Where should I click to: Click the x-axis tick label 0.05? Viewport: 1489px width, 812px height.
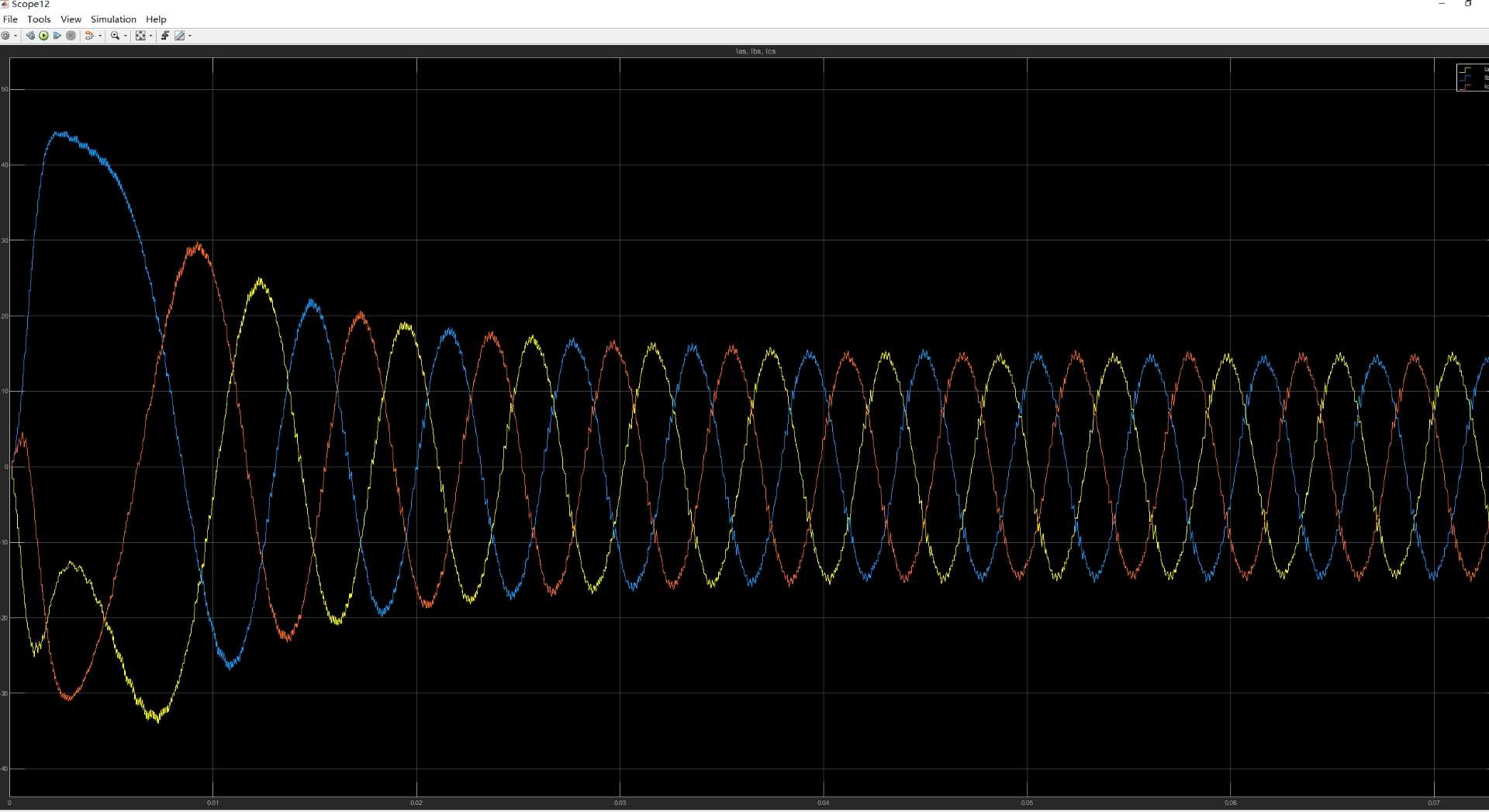[x=1027, y=803]
